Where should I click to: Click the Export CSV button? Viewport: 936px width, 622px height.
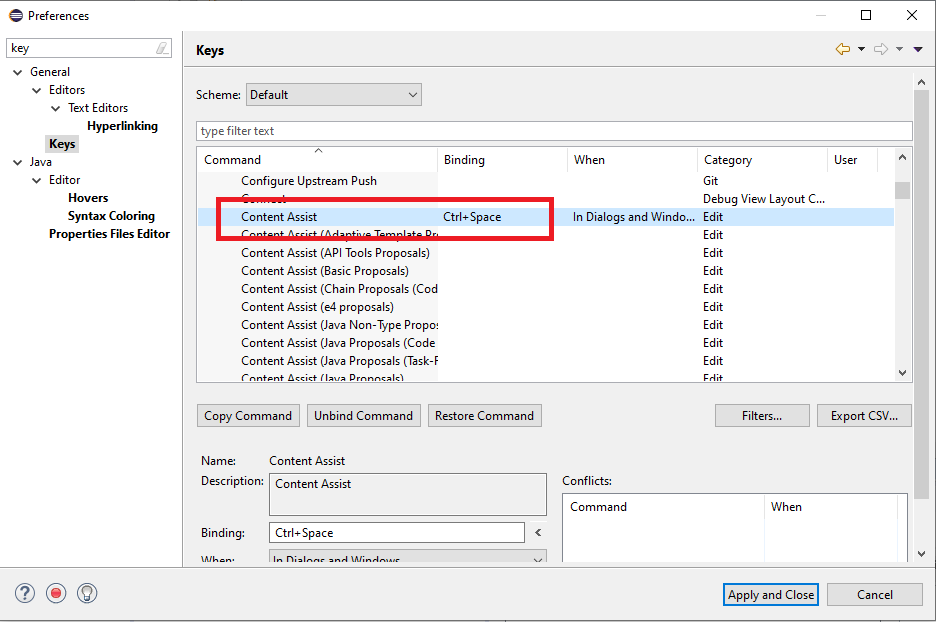point(864,416)
